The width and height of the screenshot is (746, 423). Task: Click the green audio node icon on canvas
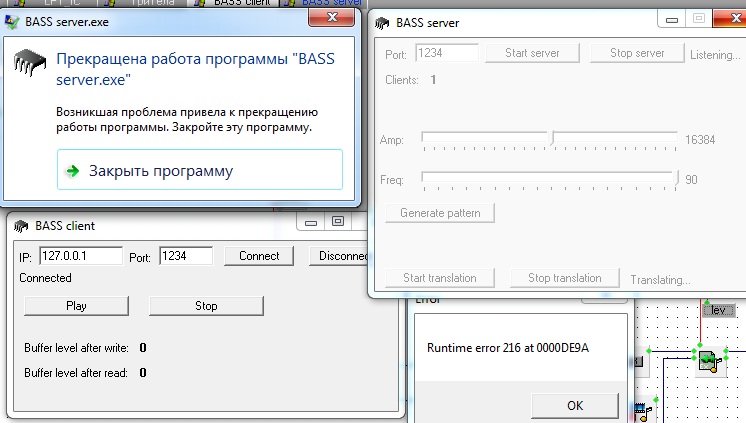coord(709,362)
